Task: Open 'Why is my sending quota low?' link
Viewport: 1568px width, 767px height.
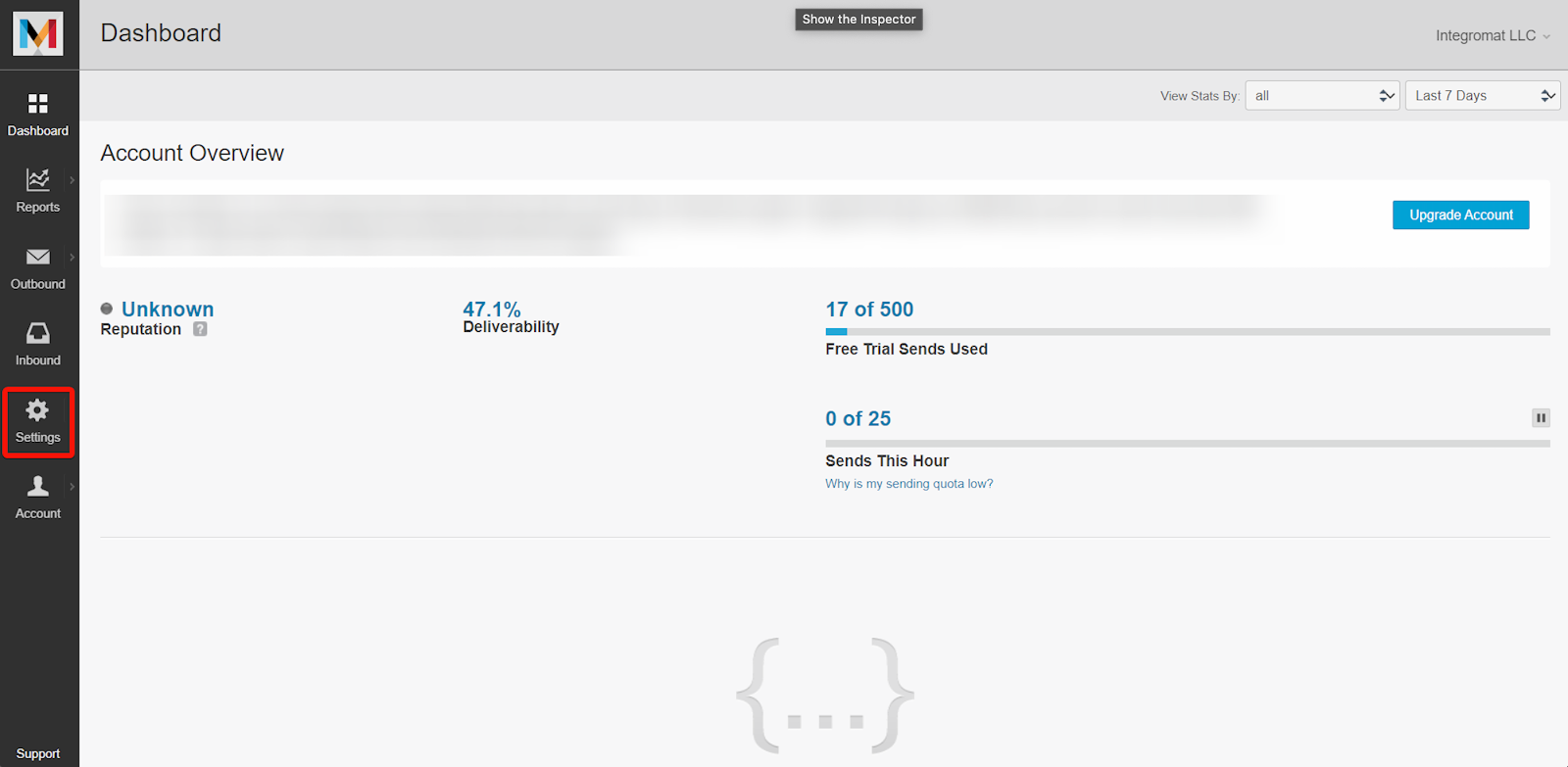Action: click(x=908, y=484)
